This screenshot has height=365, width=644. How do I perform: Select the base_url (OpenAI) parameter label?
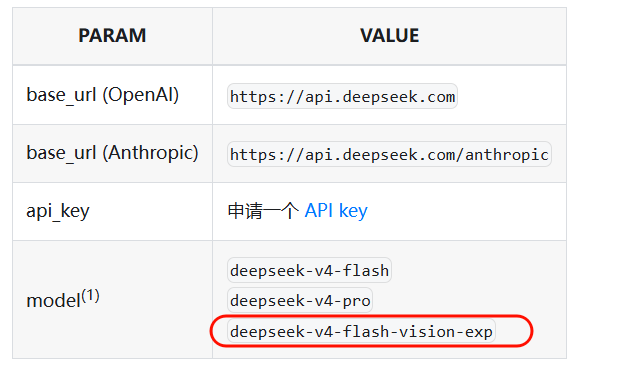tap(103, 95)
